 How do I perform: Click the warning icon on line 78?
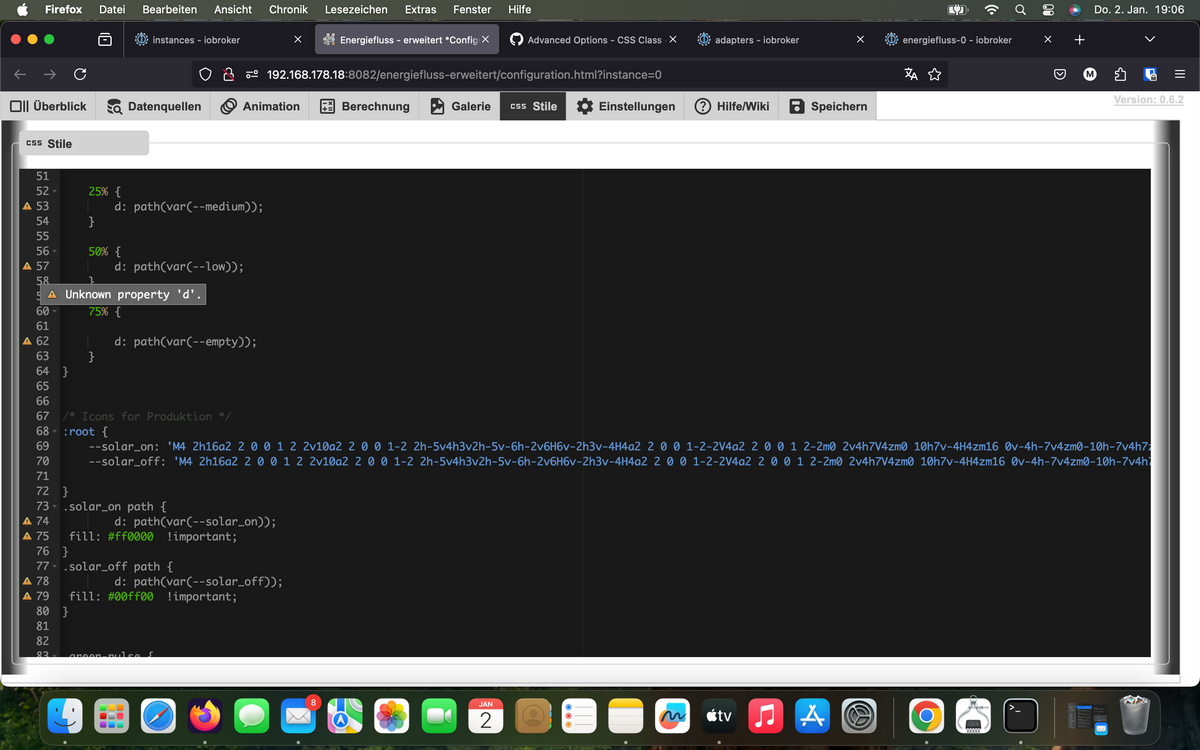click(28, 581)
